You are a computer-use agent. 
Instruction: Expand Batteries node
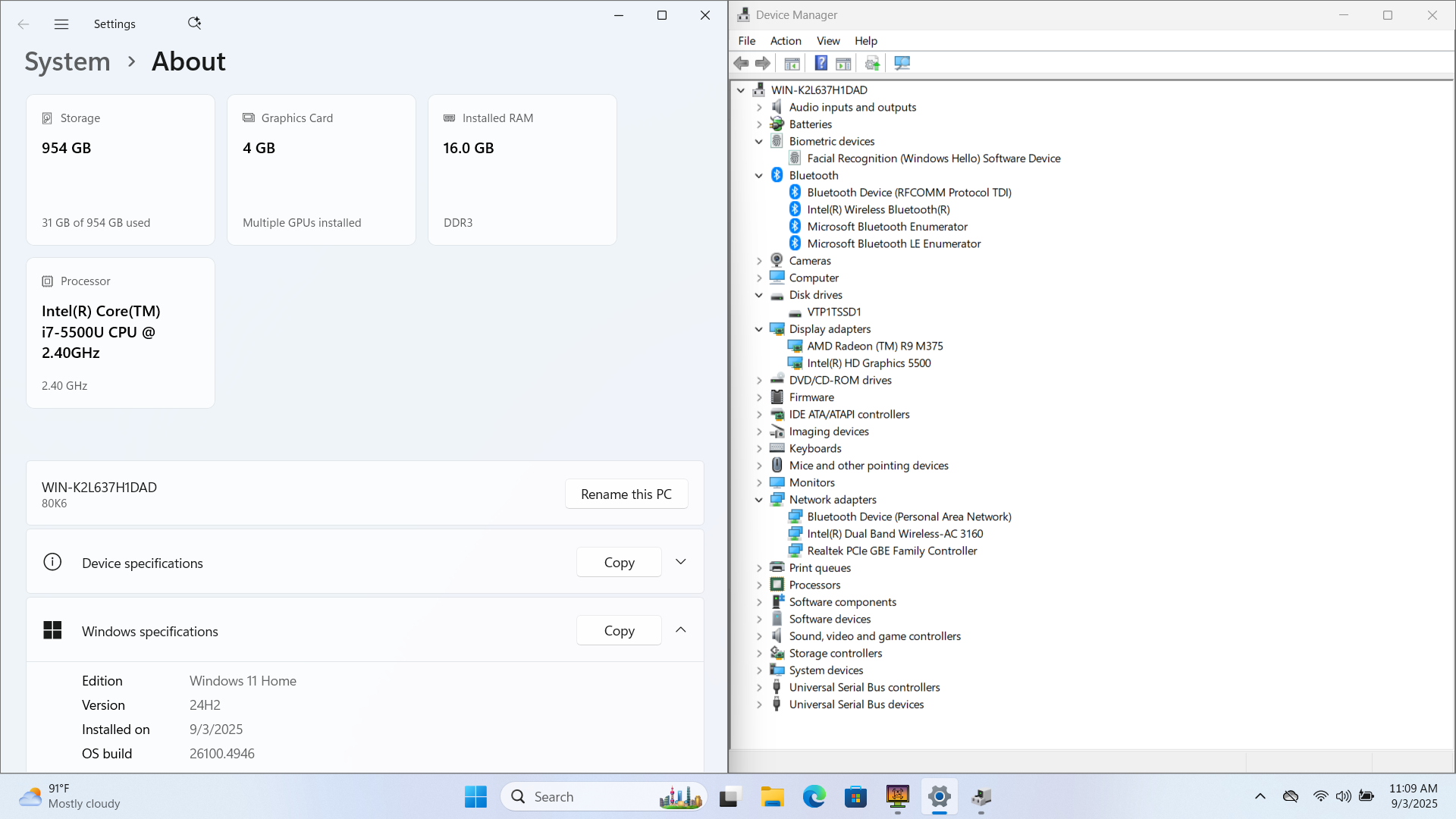(x=759, y=124)
